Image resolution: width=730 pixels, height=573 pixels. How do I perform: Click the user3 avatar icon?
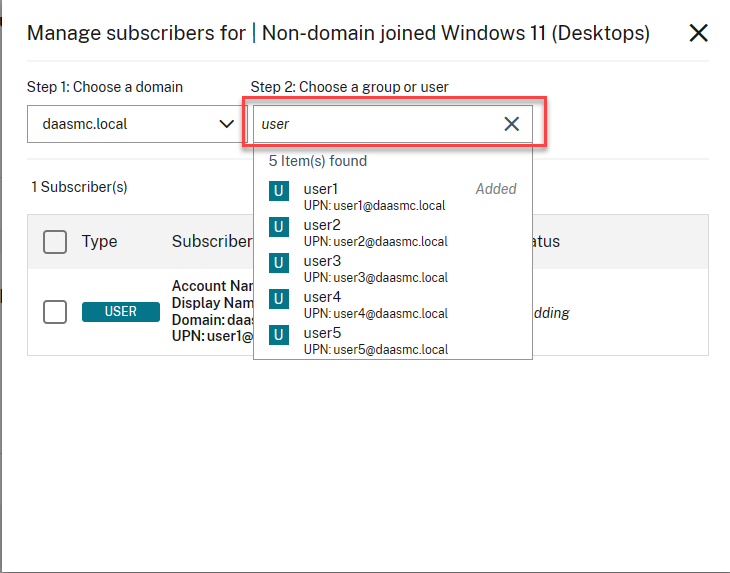(279, 262)
